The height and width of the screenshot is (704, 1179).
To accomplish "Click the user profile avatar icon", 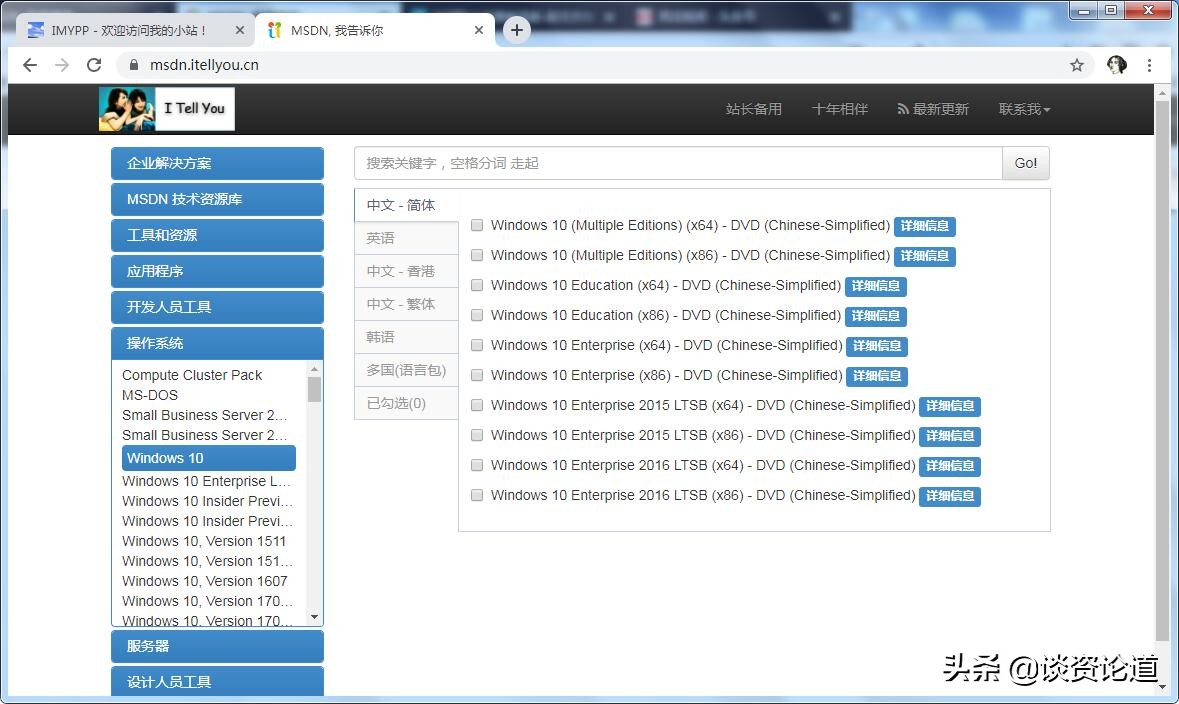I will click(1117, 65).
